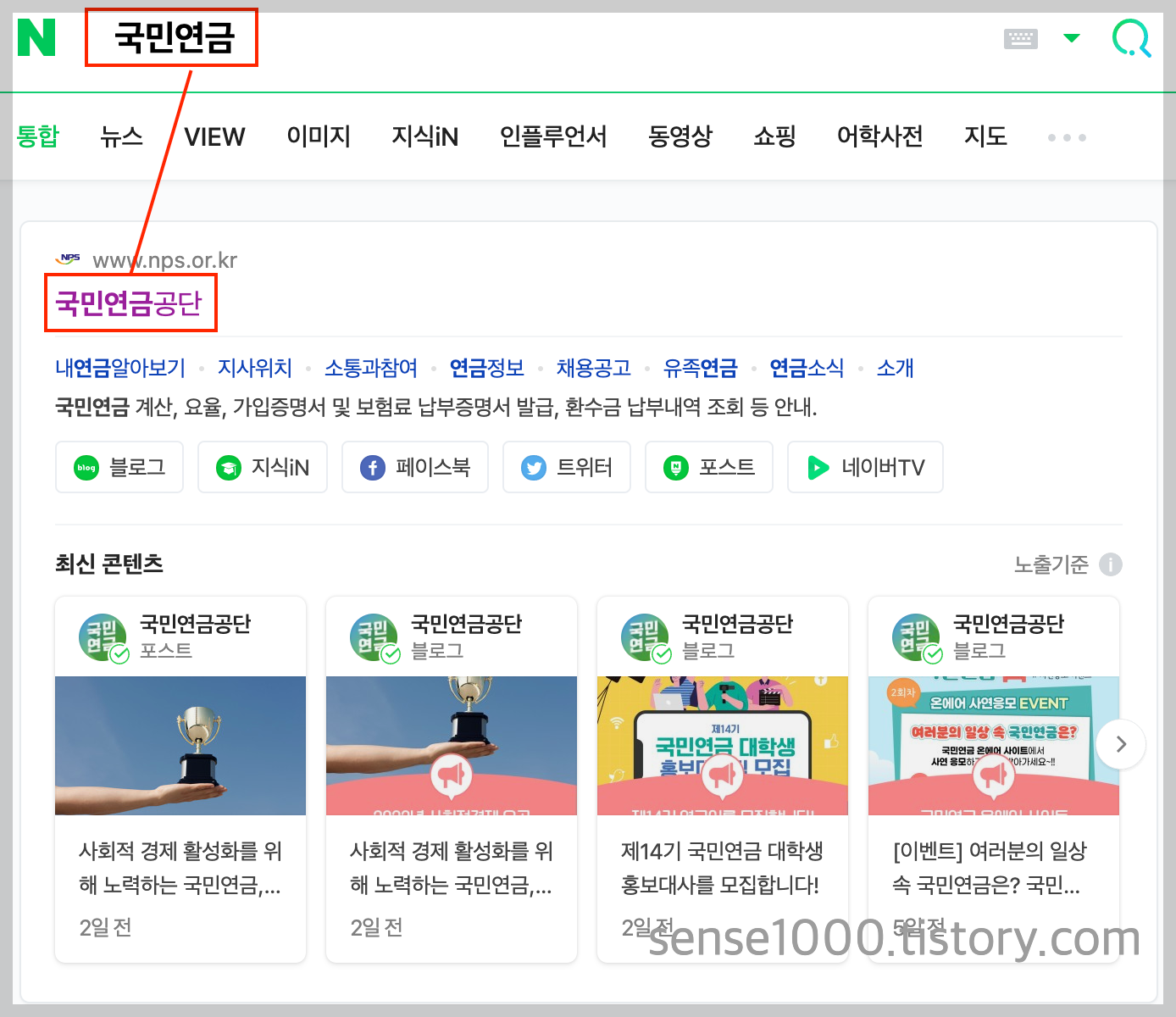Open the 국민연금공단 title link
The height and width of the screenshot is (1017, 1176).
click(x=129, y=303)
